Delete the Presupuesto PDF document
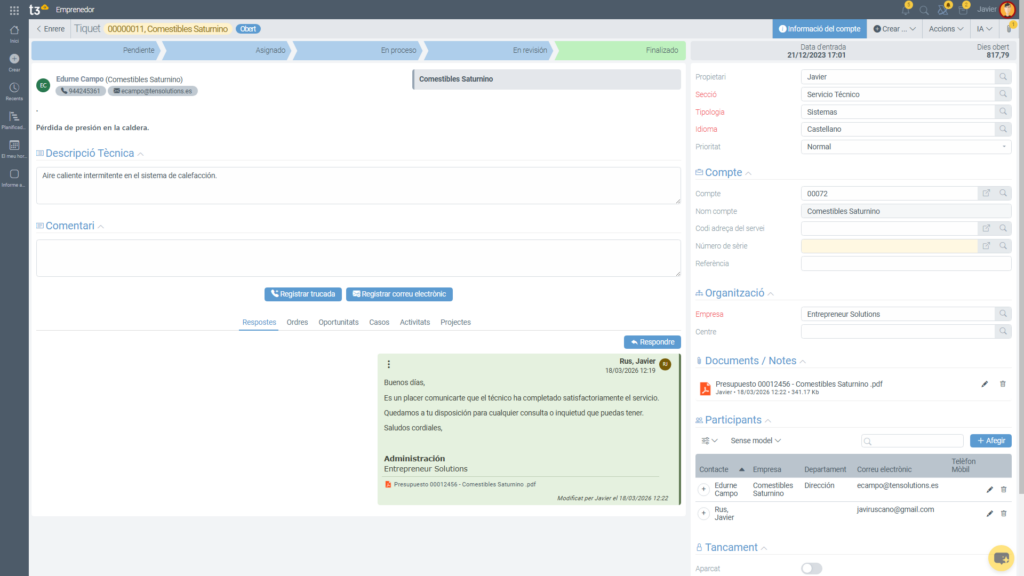This screenshot has height=576, width=1024. coord(1003,384)
